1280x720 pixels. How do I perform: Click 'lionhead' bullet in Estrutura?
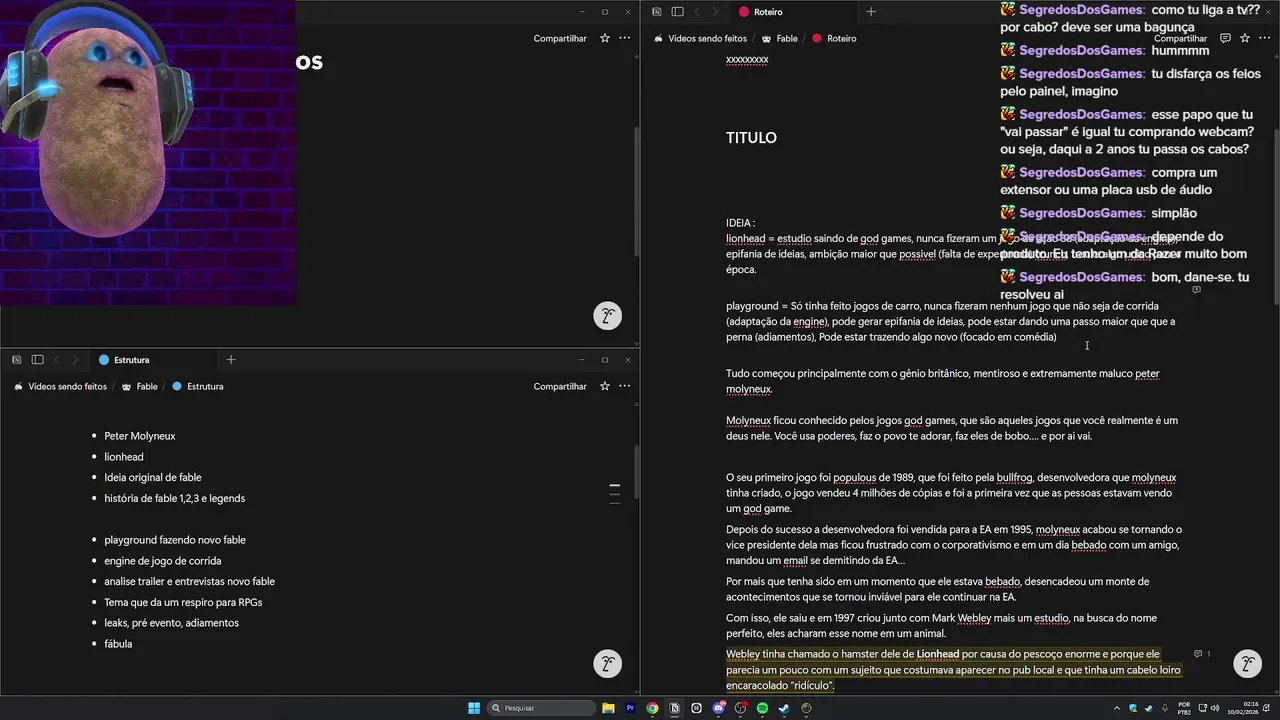click(x=124, y=457)
